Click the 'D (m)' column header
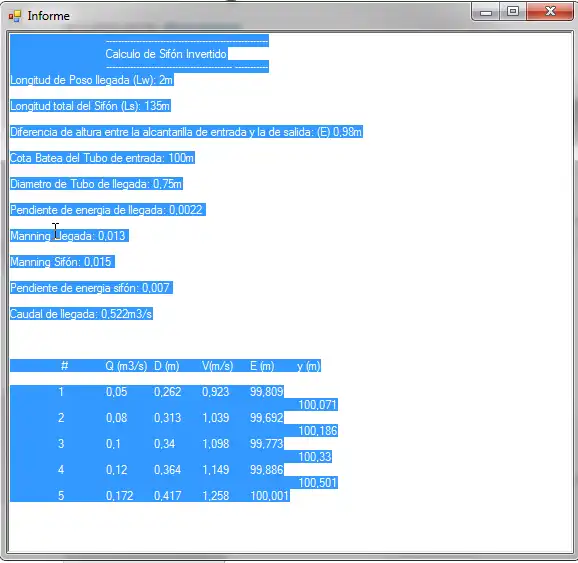 167,366
